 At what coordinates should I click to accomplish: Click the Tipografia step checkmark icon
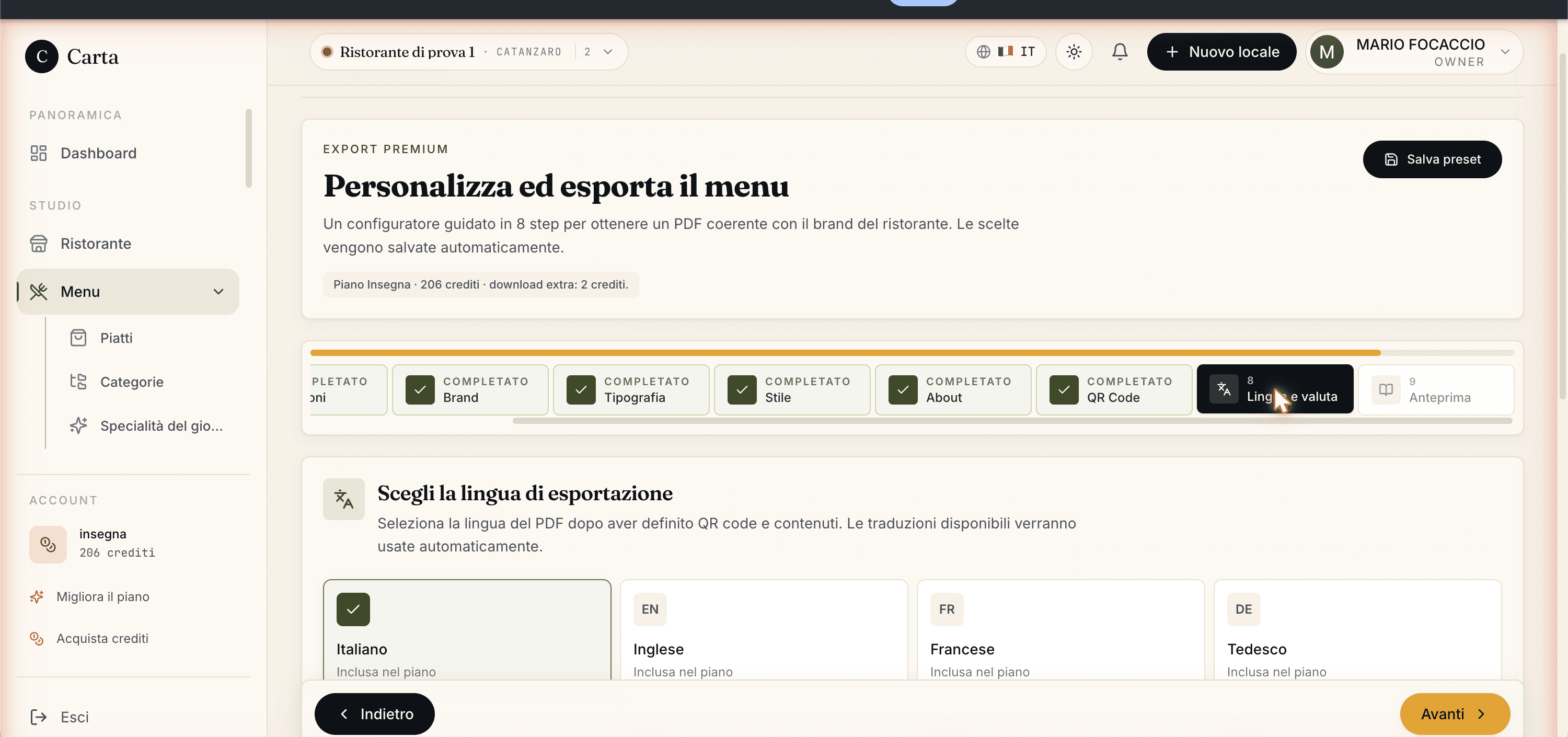tap(581, 390)
